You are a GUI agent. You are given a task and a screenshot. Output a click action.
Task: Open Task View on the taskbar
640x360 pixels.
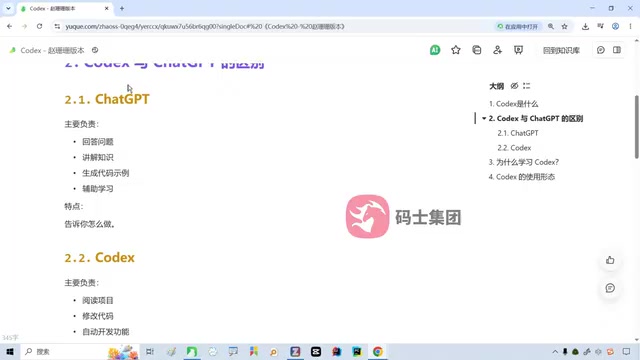(x=150, y=351)
